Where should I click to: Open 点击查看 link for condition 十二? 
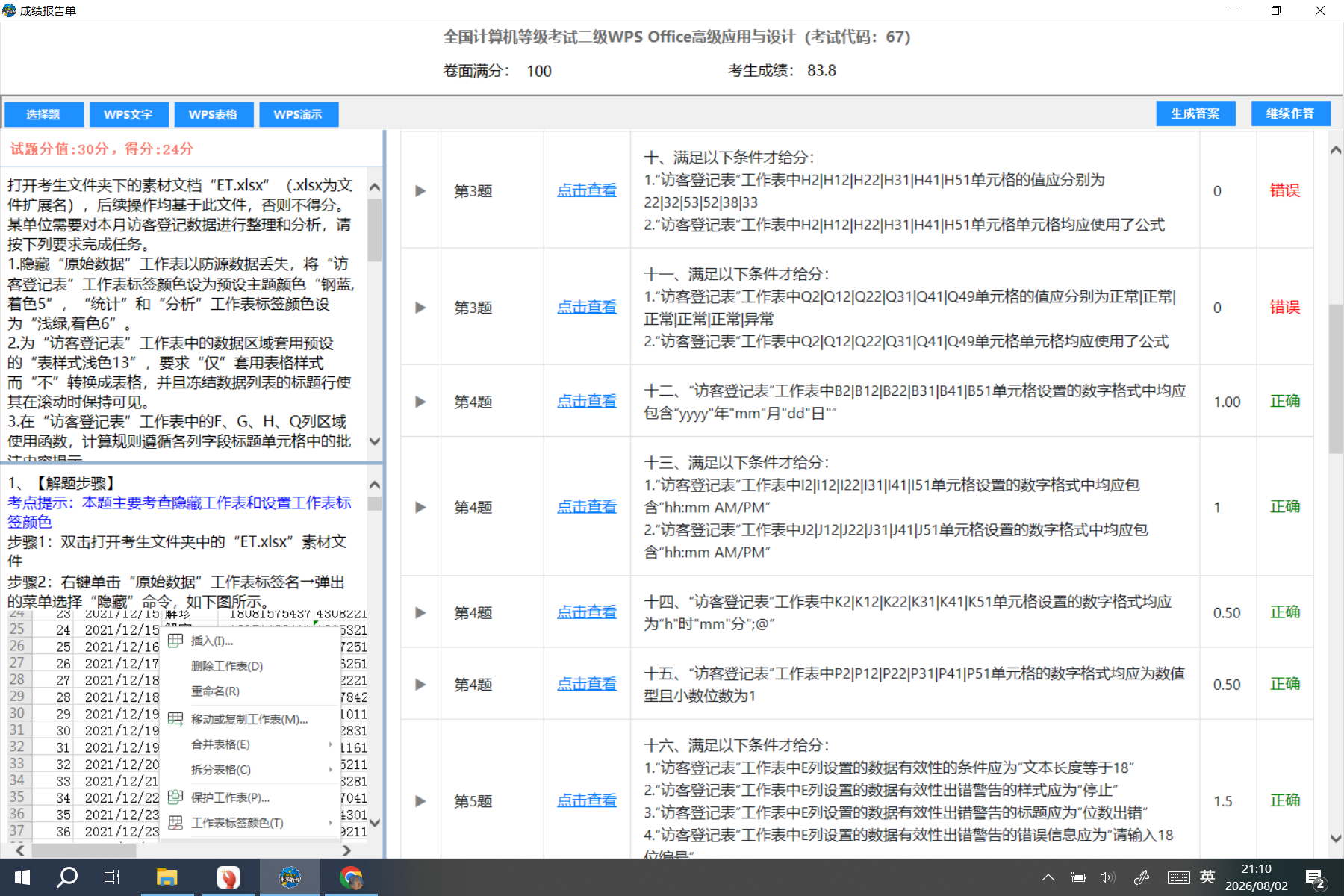(x=587, y=401)
